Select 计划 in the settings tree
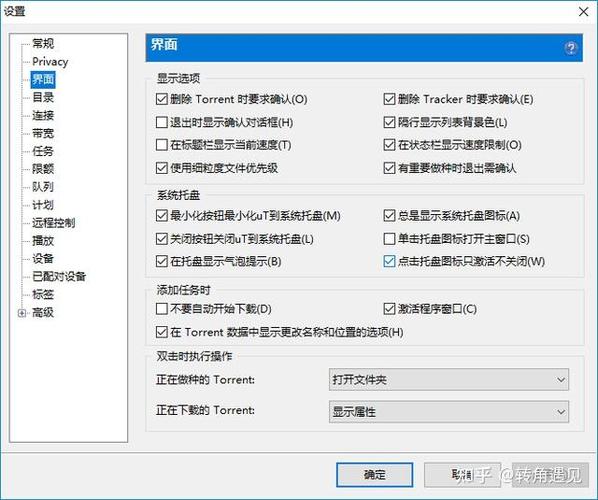Image resolution: width=598 pixels, height=500 pixels. [x=43, y=205]
